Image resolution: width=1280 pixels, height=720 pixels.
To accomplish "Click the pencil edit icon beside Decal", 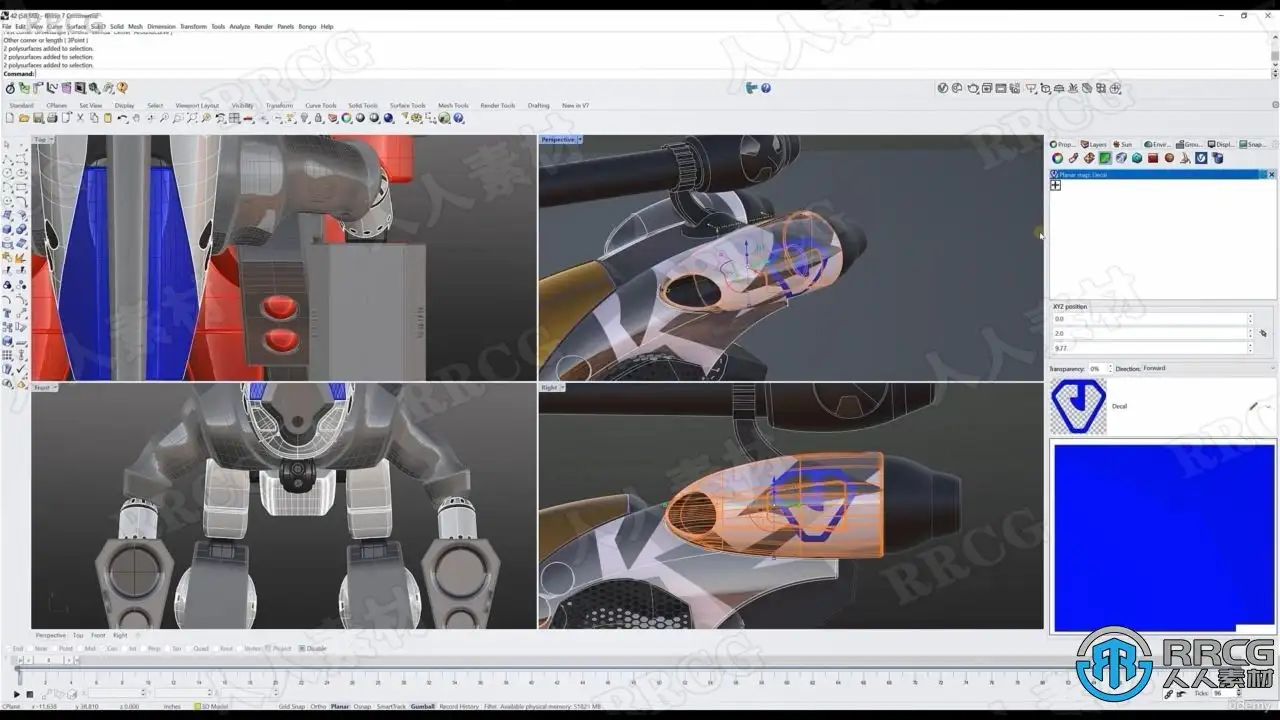I will click(1254, 406).
